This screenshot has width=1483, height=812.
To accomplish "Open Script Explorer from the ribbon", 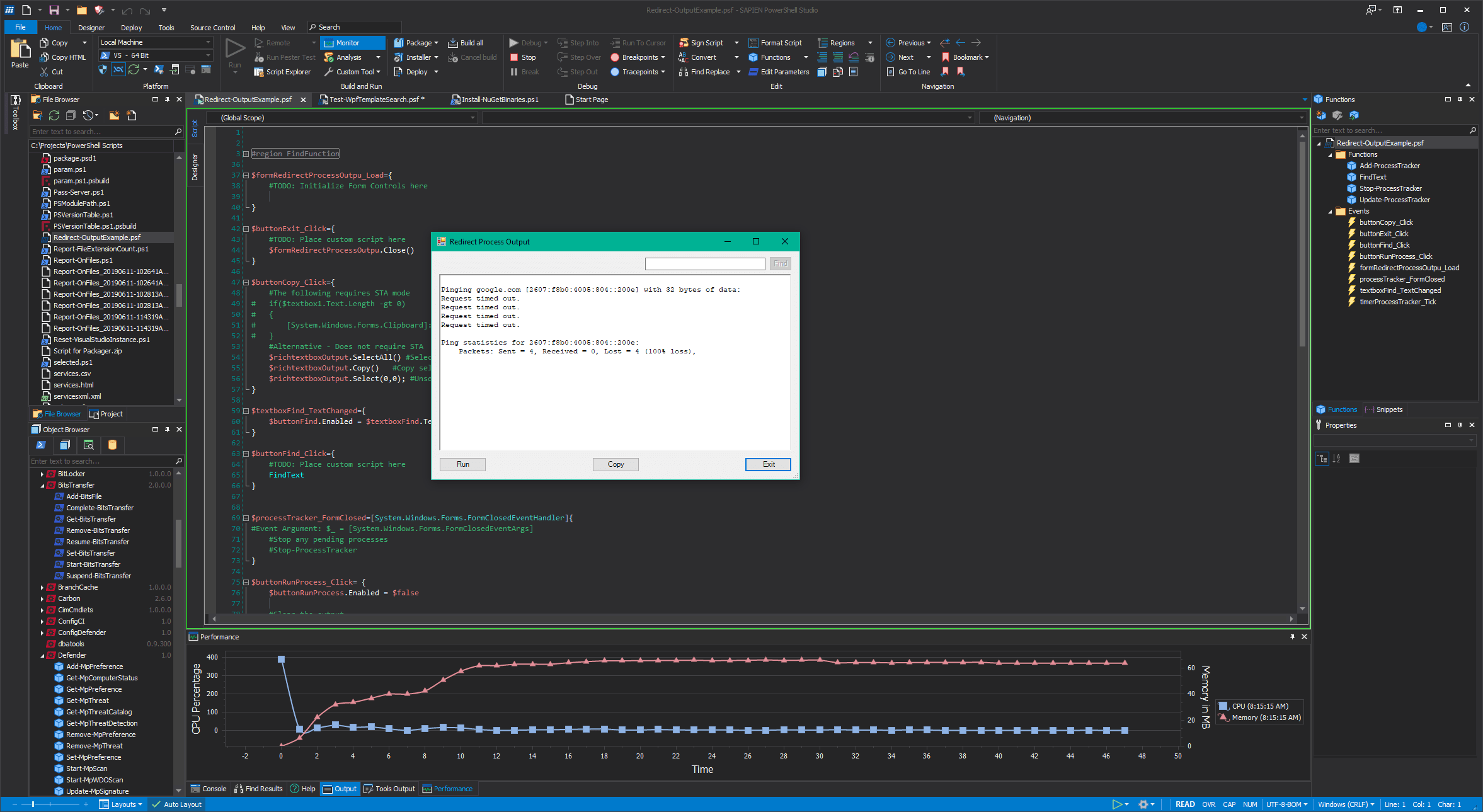I will pos(282,72).
